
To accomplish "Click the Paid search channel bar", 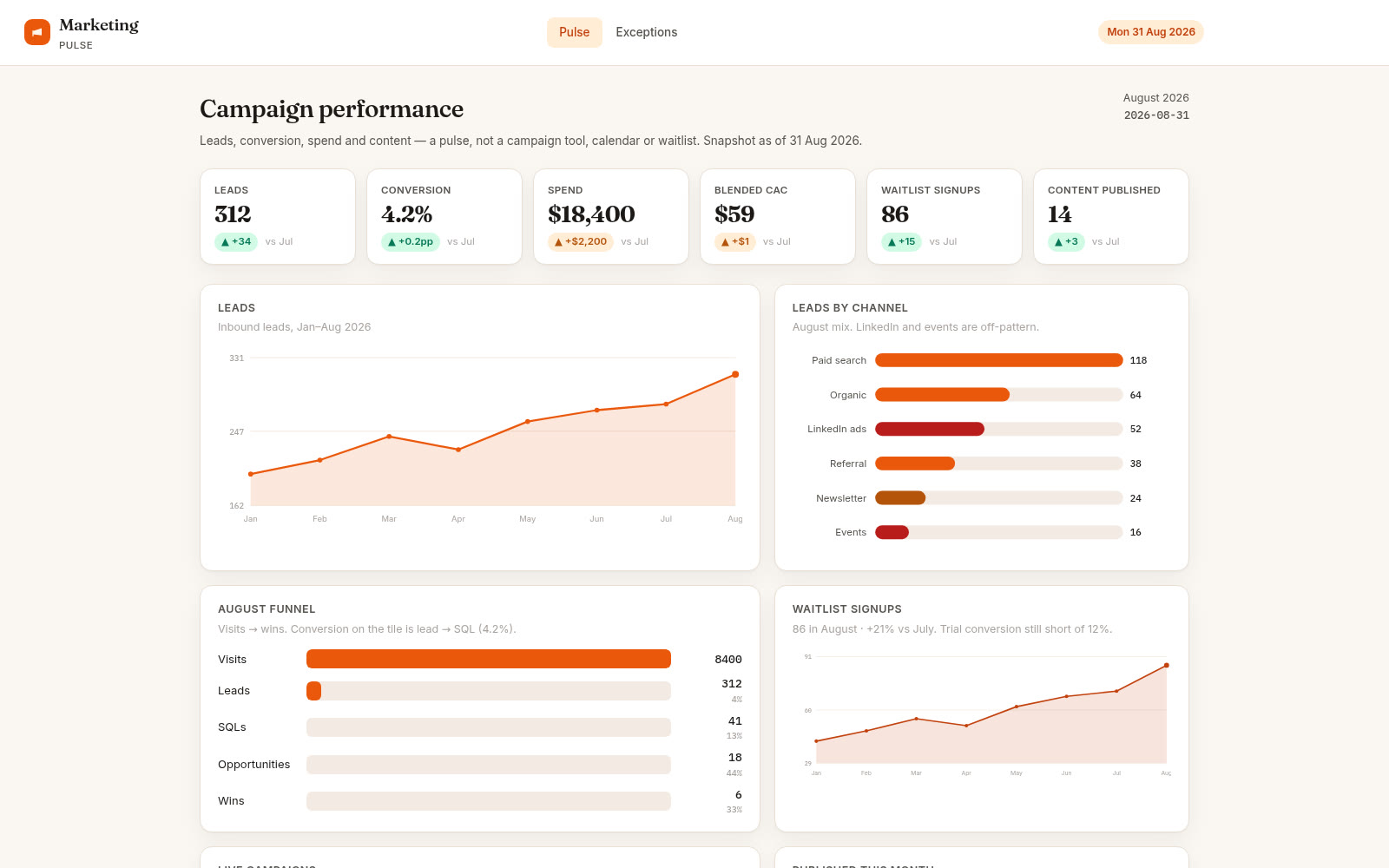I will pos(999,360).
